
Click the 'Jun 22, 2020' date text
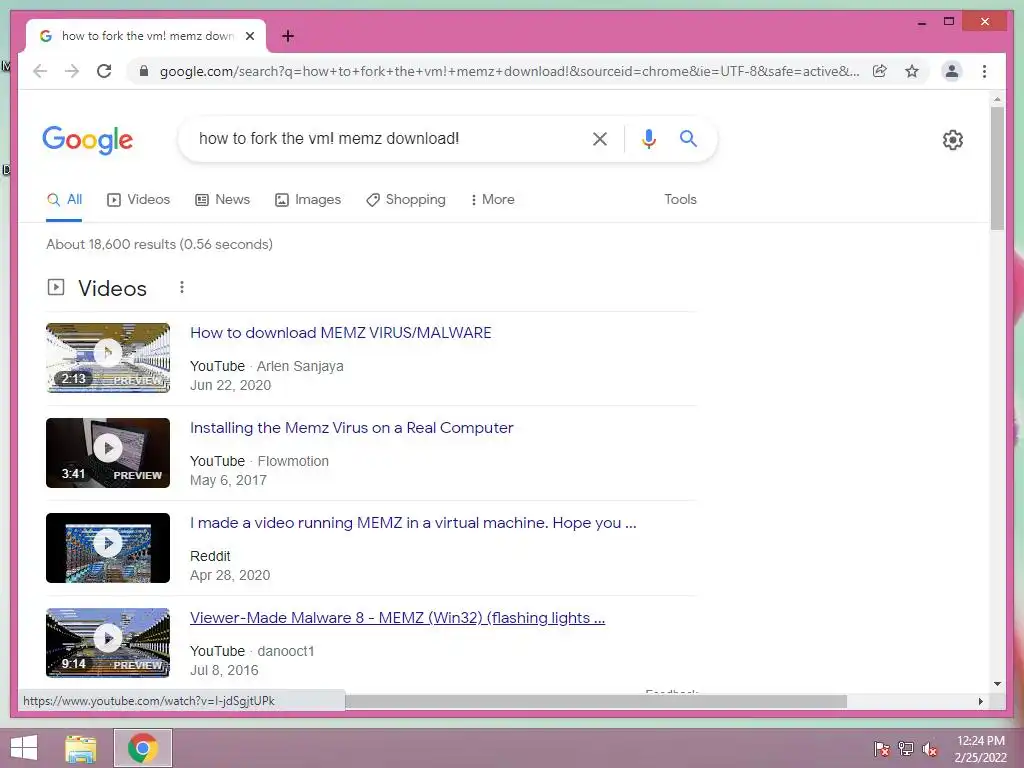[231, 385]
